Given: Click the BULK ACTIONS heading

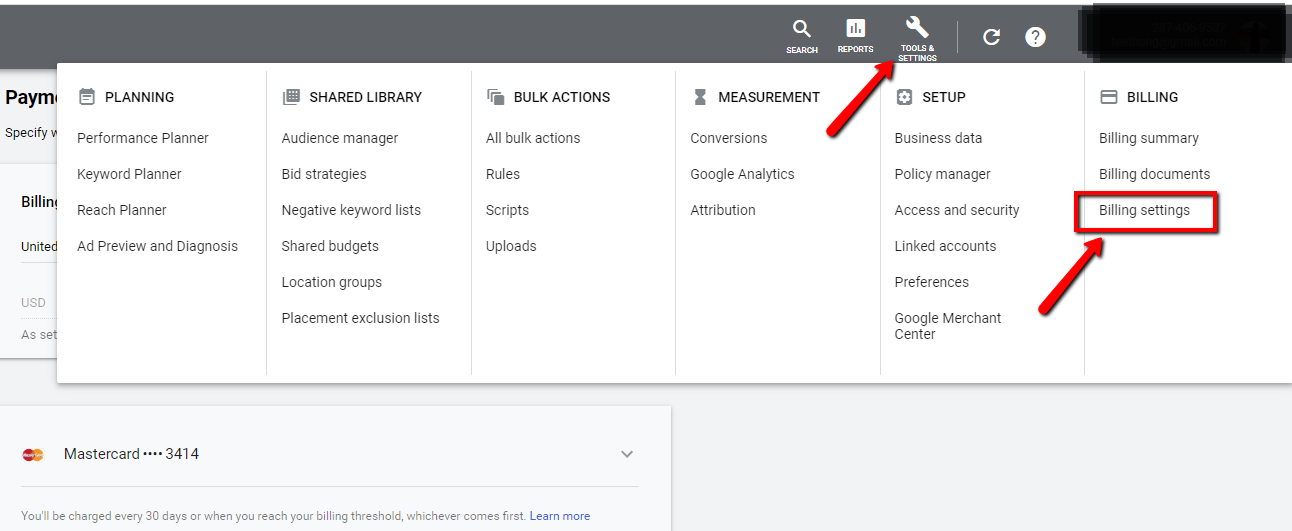Looking at the screenshot, I should (562, 97).
